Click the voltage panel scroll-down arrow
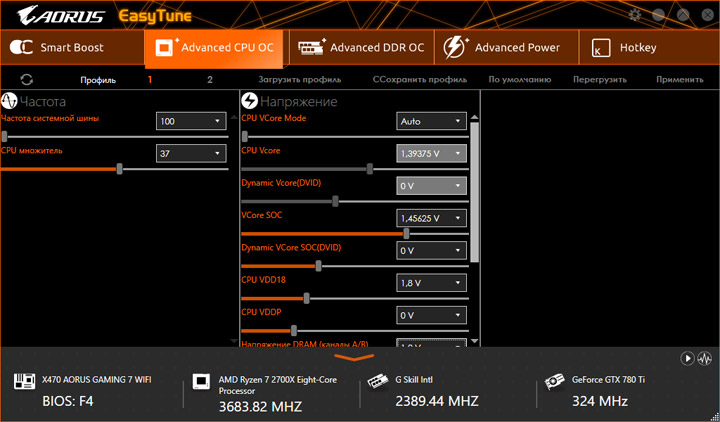720x422 pixels. tap(475, 341)
